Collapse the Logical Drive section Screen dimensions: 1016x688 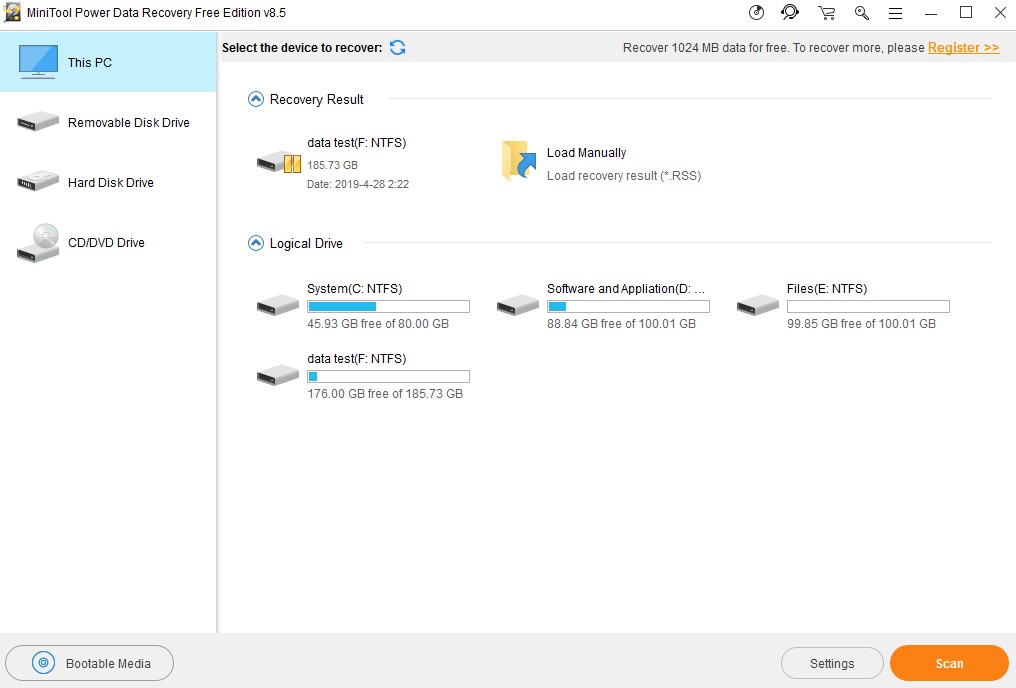256,243
